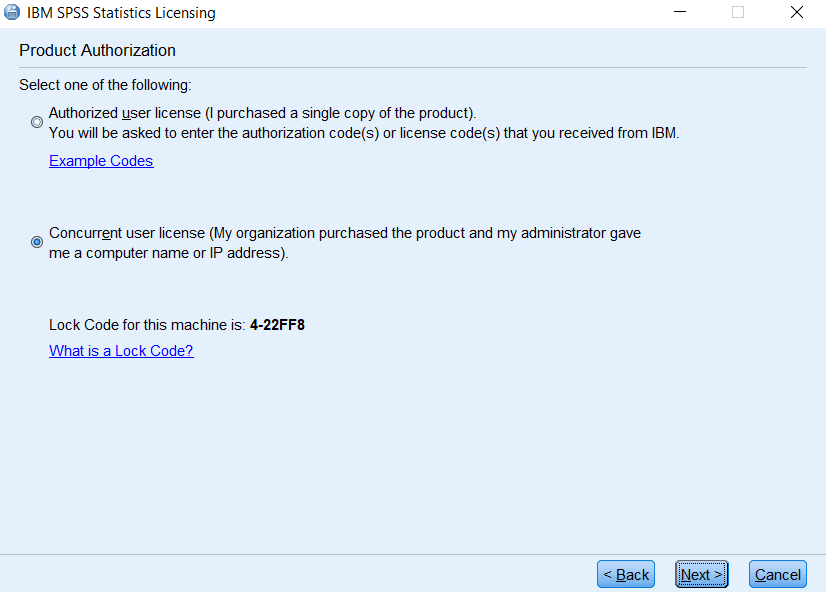Click the lock code value 4-22FF8
Screen dimensions: 826x592
pyautogui.click(x=277, y=325)
